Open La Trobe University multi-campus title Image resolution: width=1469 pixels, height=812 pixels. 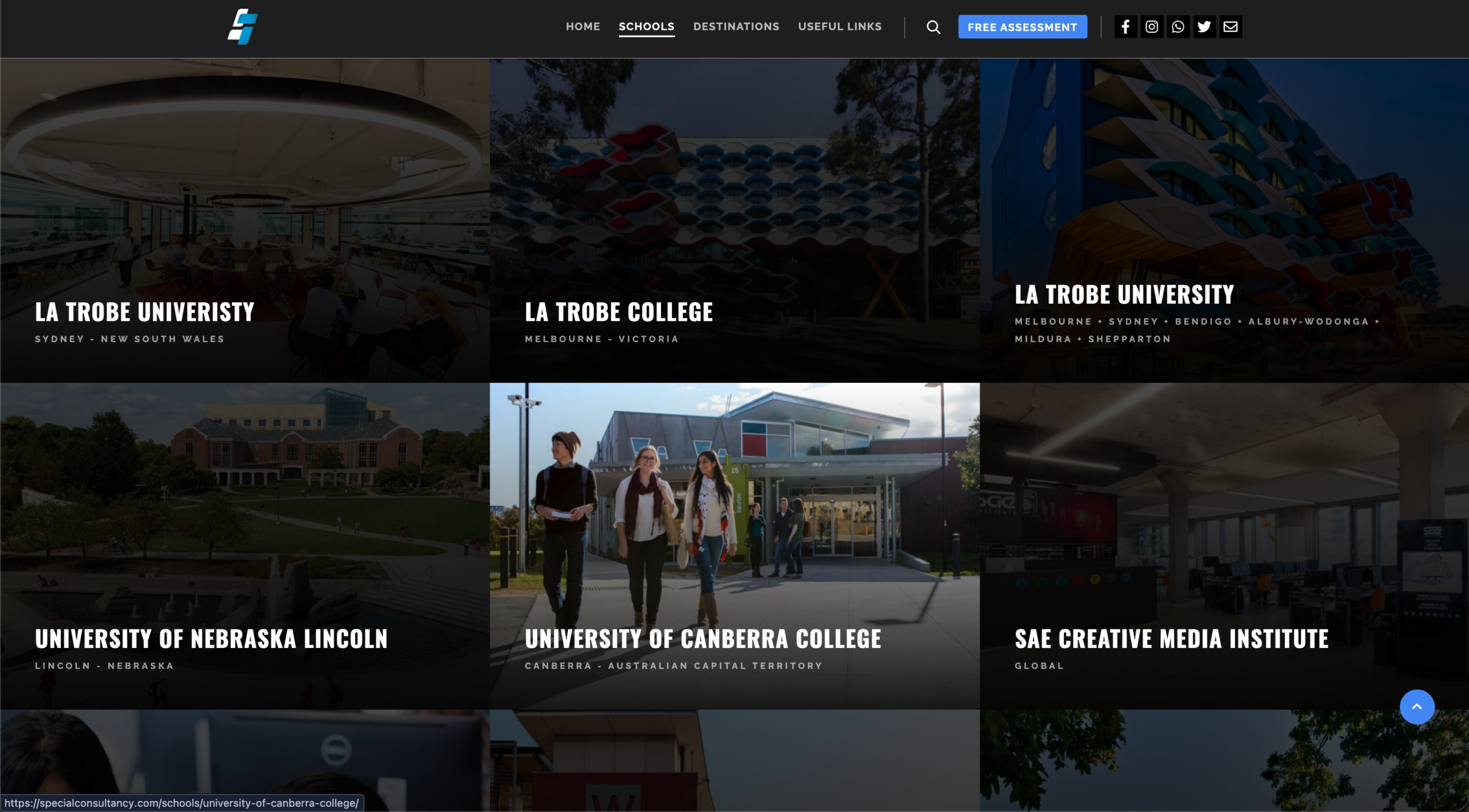coord(1124,294)
